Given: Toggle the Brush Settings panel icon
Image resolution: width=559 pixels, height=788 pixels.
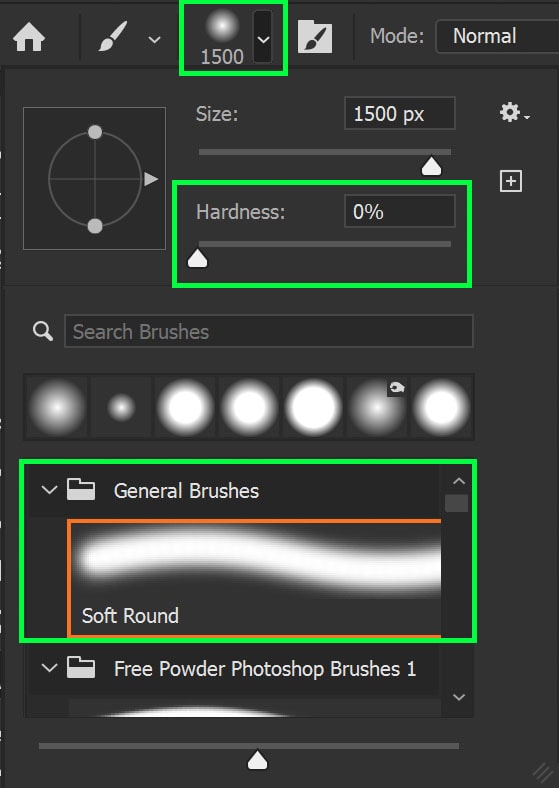Looking at the screenshot, I should pyautogui.click(x=315, y=37).
